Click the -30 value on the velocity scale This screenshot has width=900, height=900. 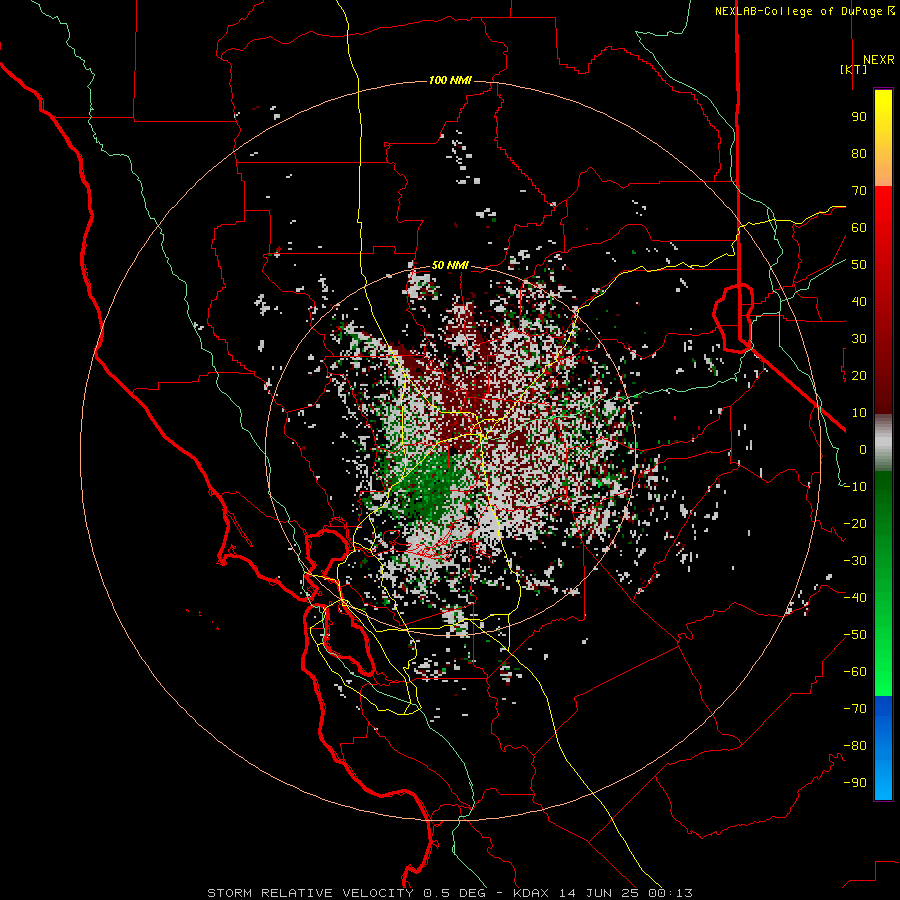(x=855, y=561)
